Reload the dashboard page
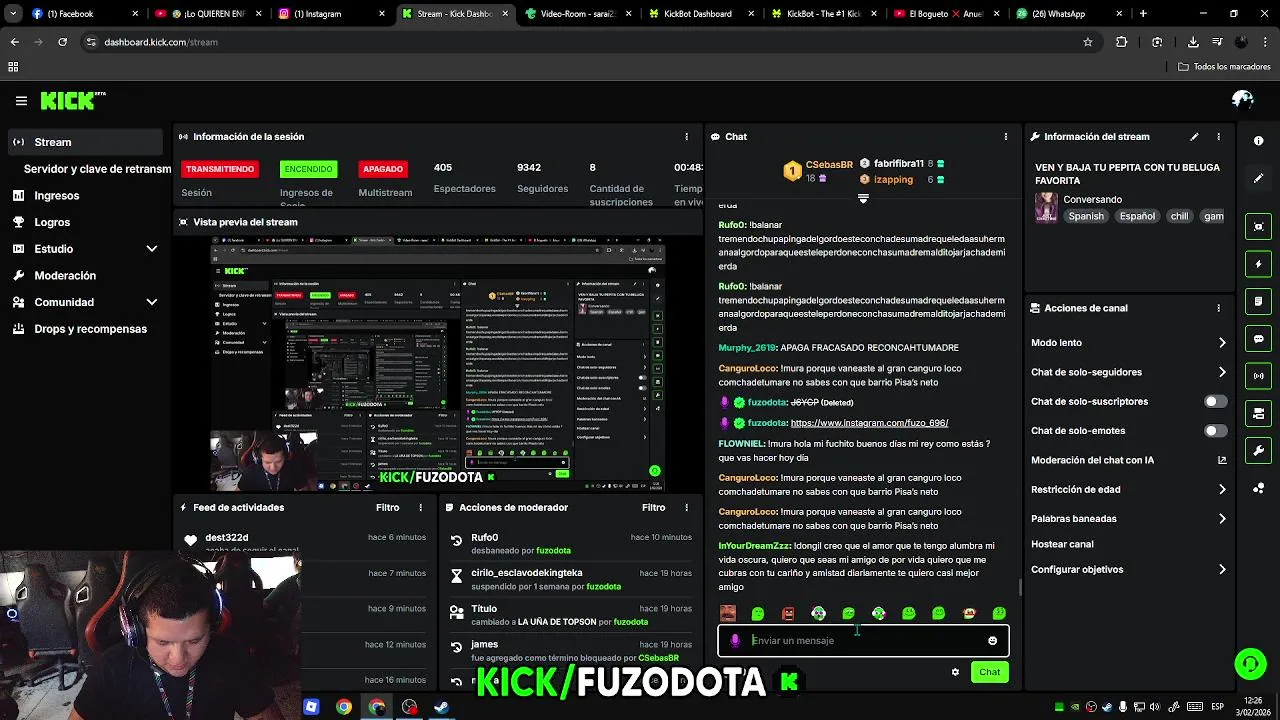Screen dimensions: 1280x720 click(x=62, y=42)
